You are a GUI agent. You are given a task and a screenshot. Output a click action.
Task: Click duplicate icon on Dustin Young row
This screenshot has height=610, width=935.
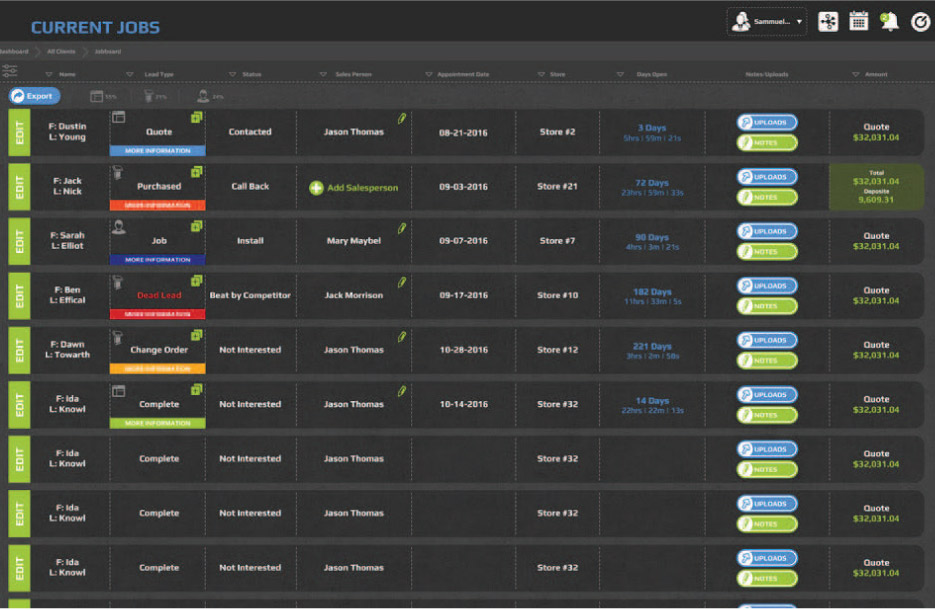pyautogui.click(x=196, y=117)
